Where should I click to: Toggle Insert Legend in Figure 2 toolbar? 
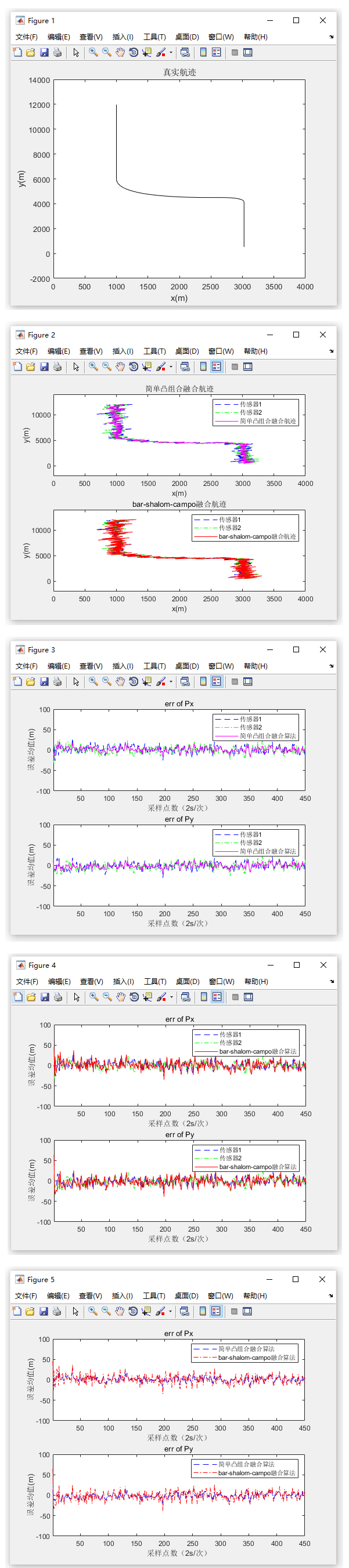tap(216, 367)
